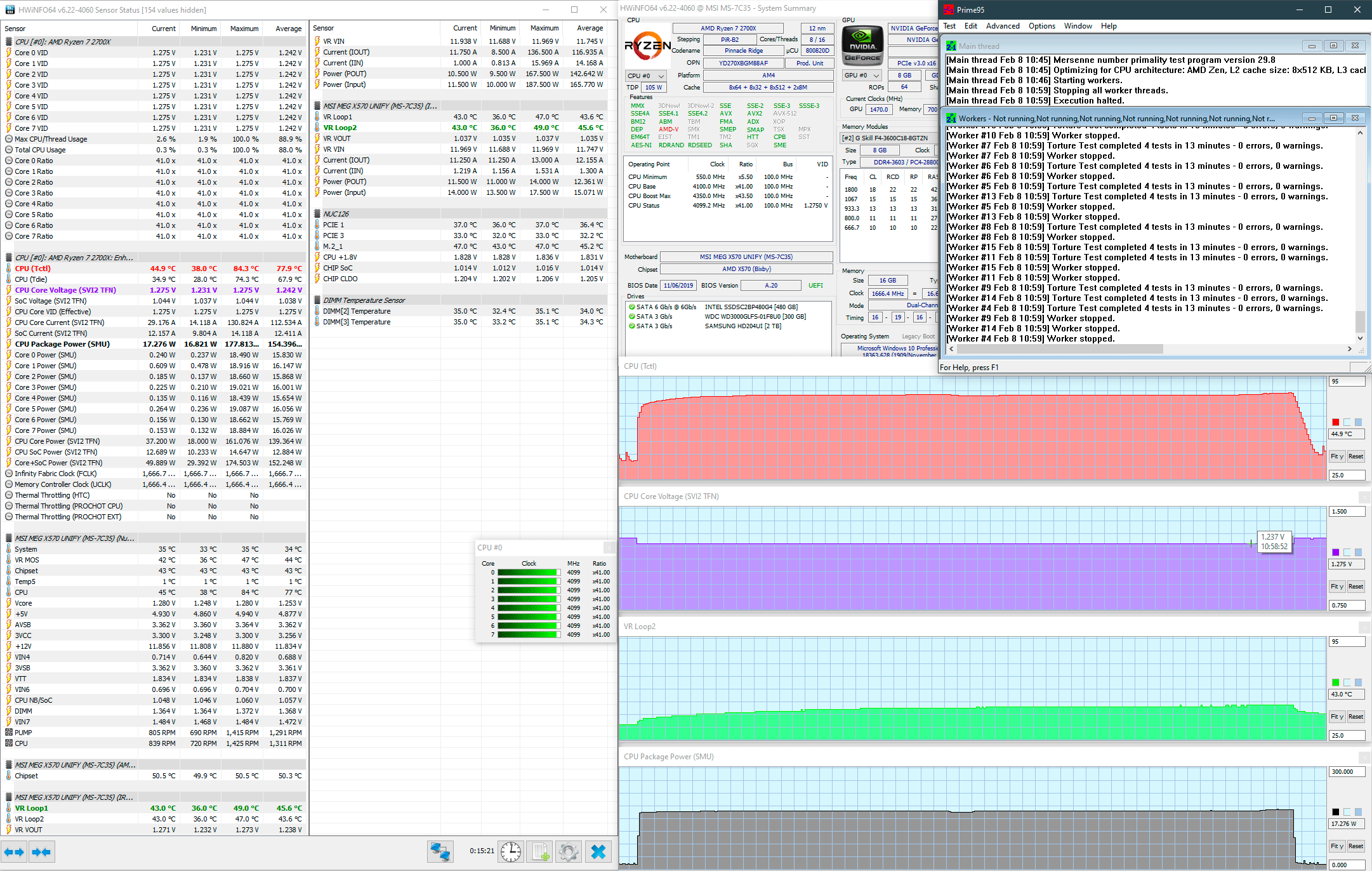Image resolution: width=1372 pixels, height=871 pixels.
Task: Close the CPU Core Voltage graph panel
Action: [1364, 496]
